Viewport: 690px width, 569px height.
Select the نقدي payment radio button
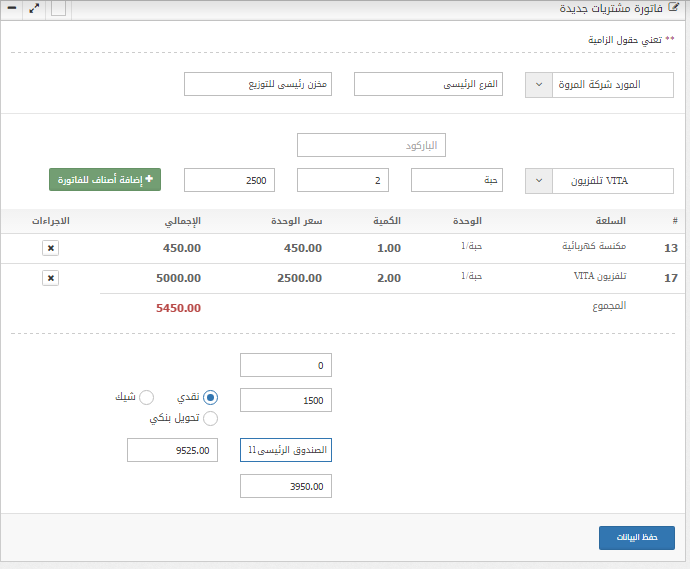click(210, 398)
